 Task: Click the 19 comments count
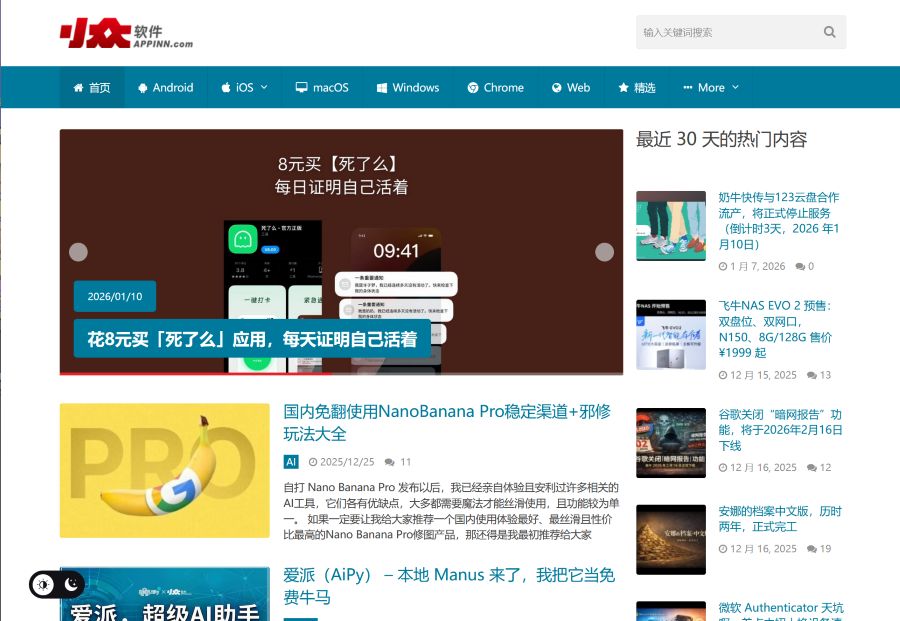tap(819, 549)
